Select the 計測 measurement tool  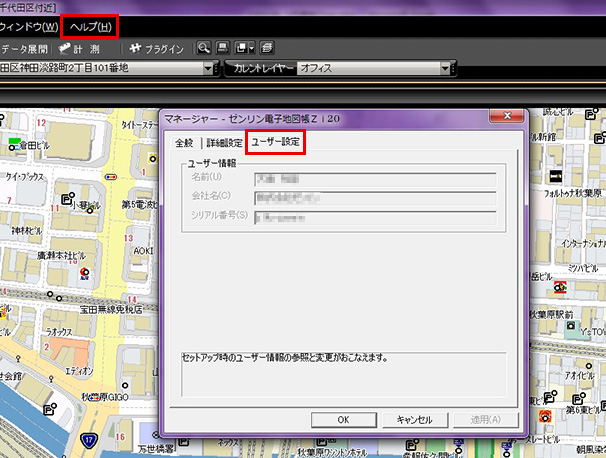[x=79, y=49]
